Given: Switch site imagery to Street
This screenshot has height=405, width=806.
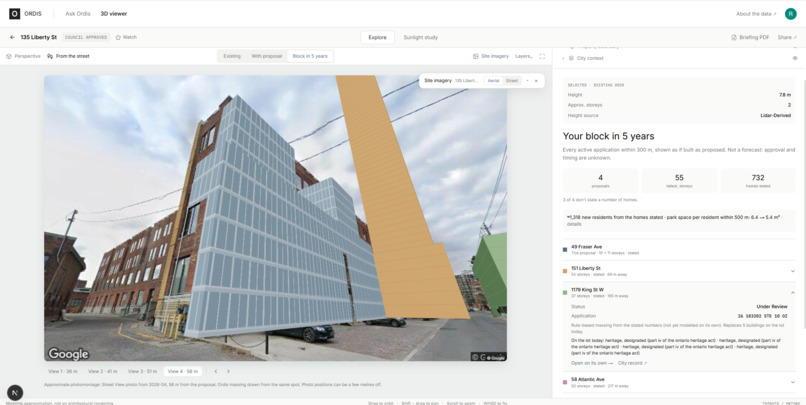Looking at the screenshot, I should [512, 81].
